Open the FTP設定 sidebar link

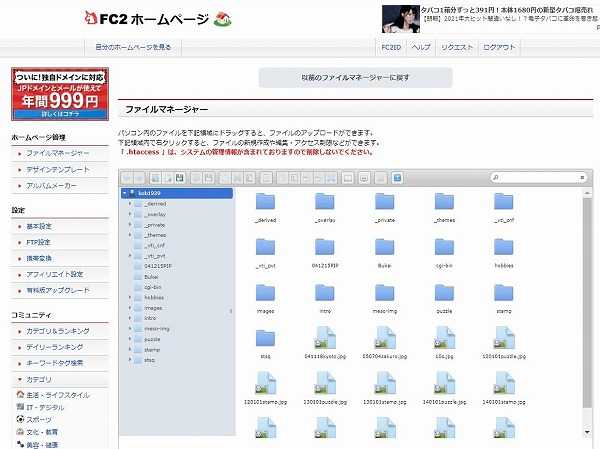tap(40, 242)
